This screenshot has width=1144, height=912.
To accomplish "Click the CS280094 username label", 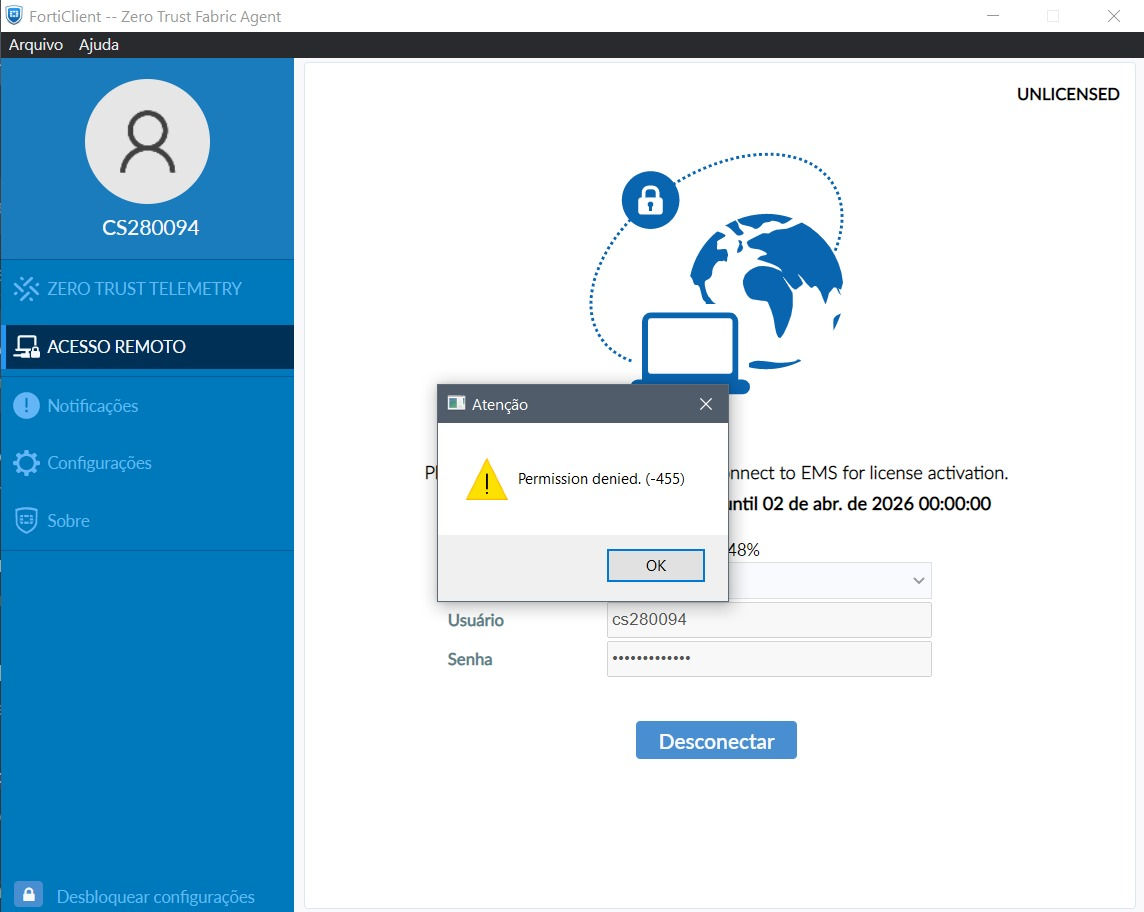I will tap(150, 228).
